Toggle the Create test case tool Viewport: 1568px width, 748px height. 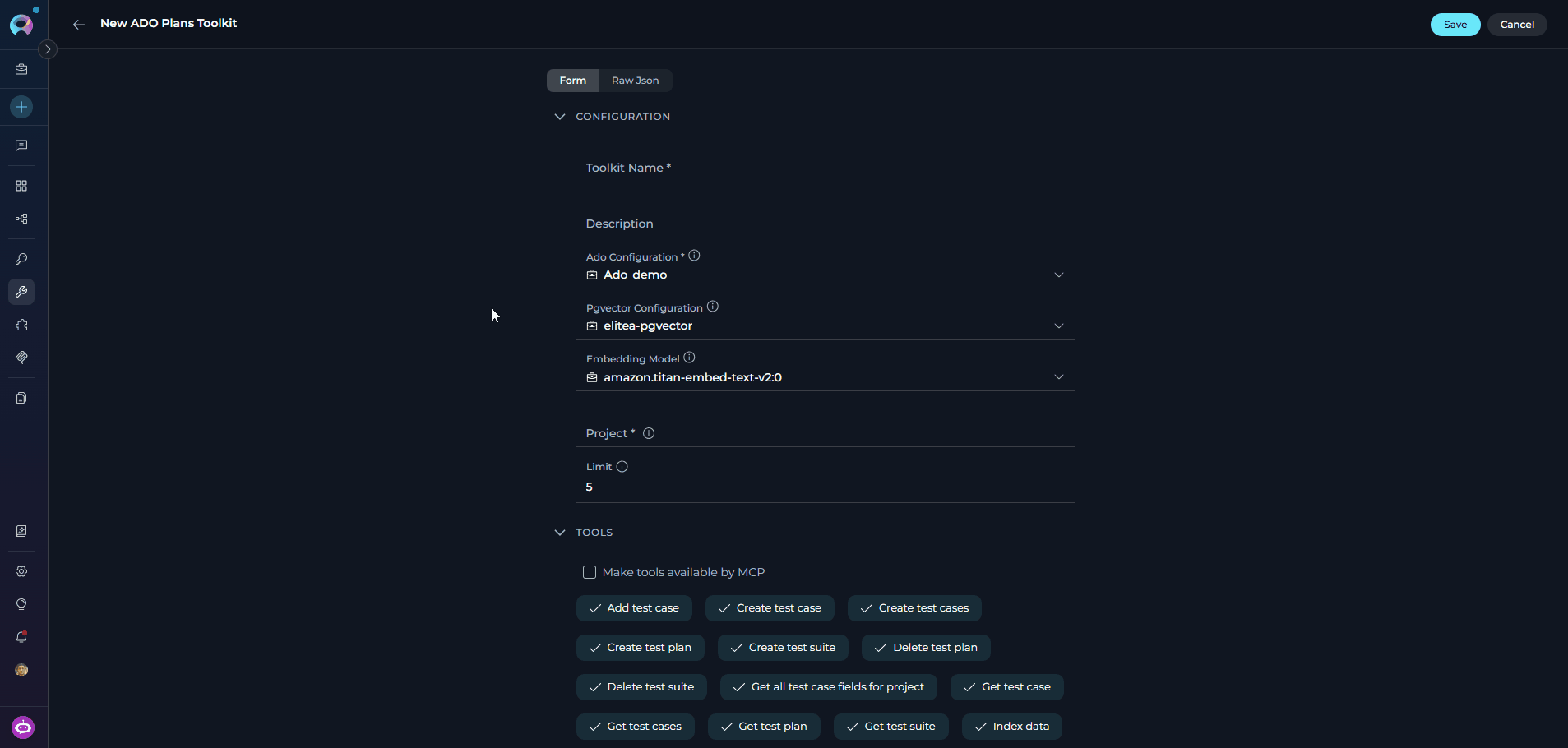[770, 608]
